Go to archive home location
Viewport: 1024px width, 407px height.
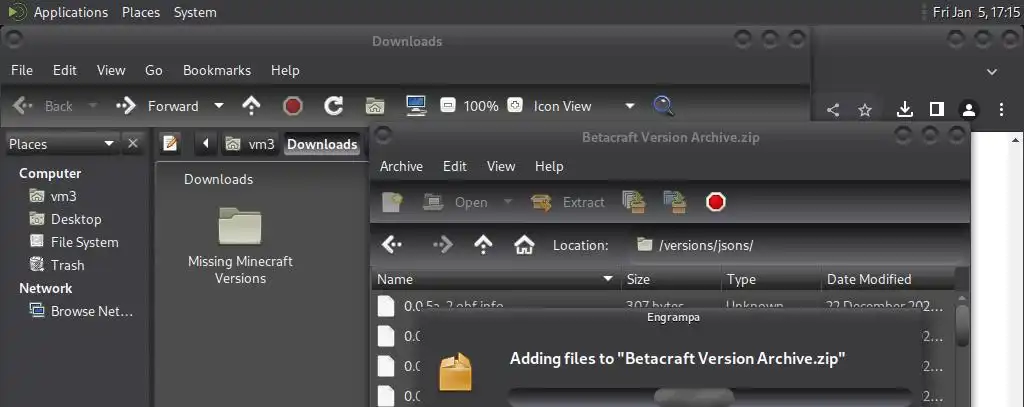524,245
